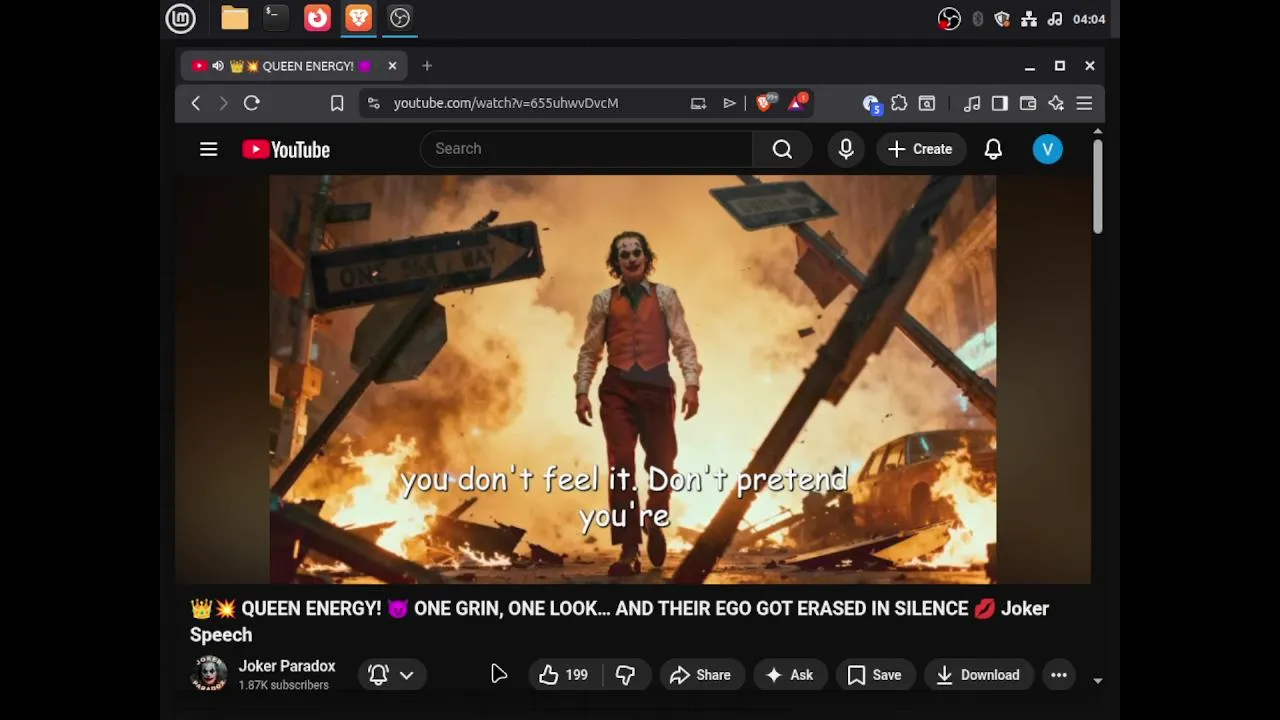This screenshot has width=1280, height=720.
Task: Click the Brave browser taskbar icon
Action: click(x=358, y=18)
